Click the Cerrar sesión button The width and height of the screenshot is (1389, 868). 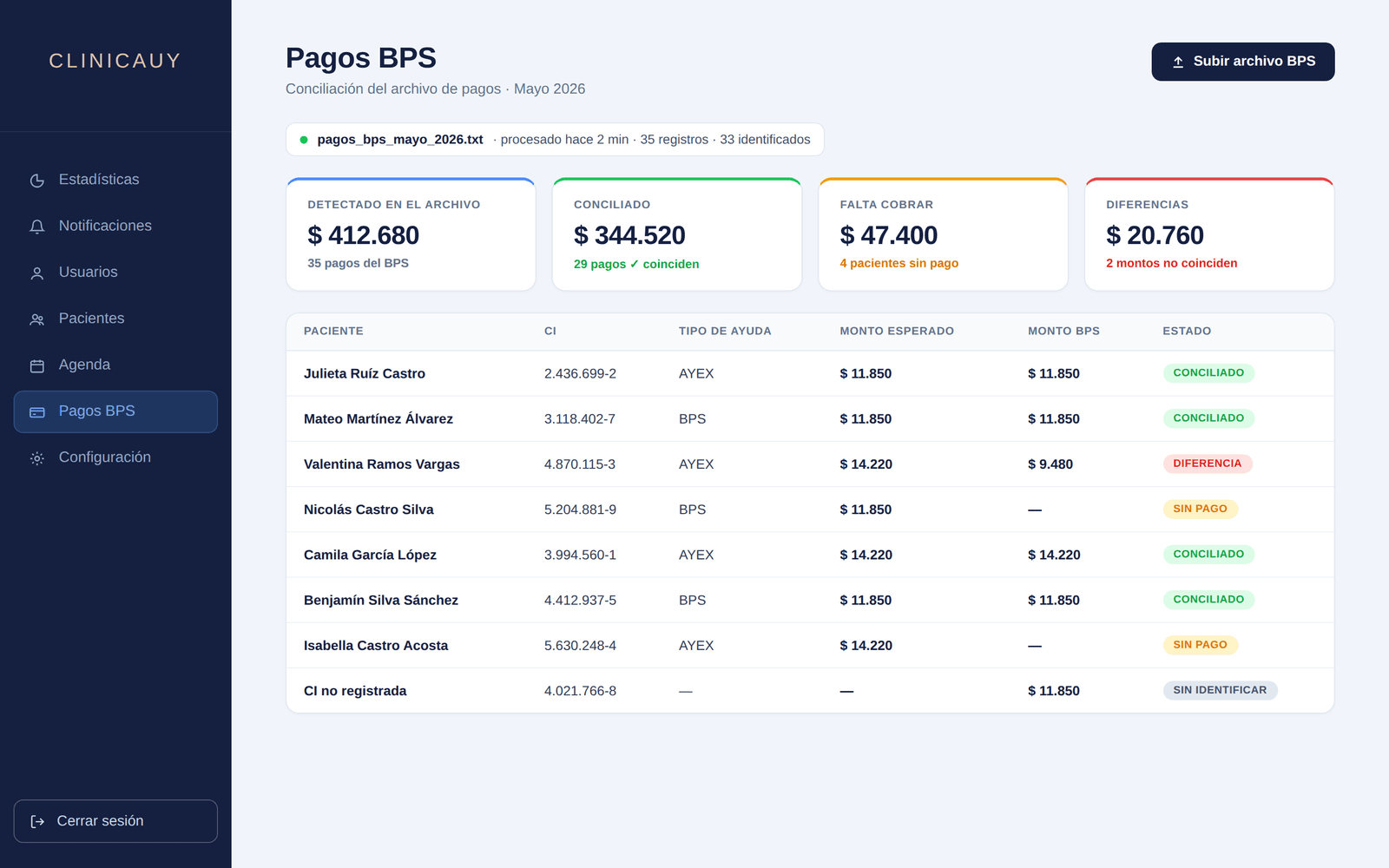(115, 821)
